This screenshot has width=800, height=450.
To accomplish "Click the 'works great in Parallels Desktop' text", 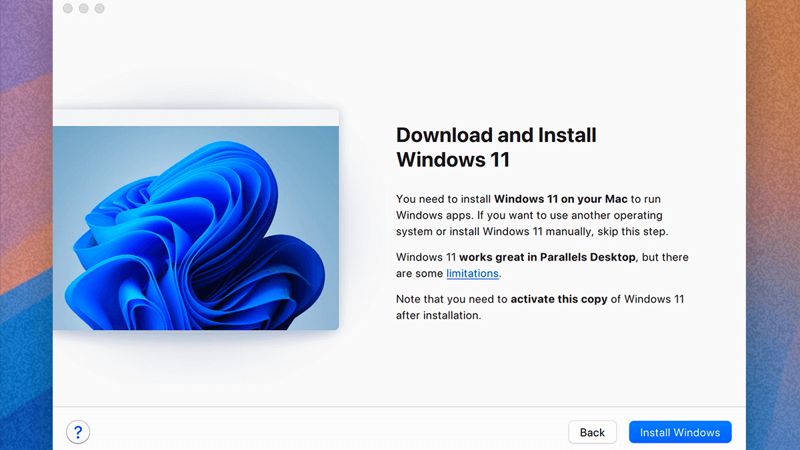I will click(x=547, y=257).
